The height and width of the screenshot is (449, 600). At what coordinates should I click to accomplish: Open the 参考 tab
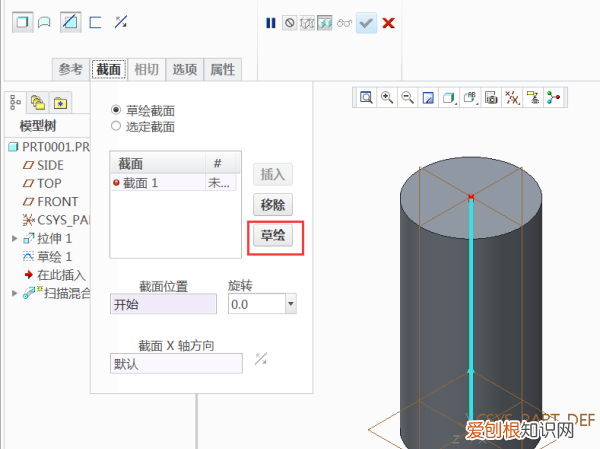[70, 69]
